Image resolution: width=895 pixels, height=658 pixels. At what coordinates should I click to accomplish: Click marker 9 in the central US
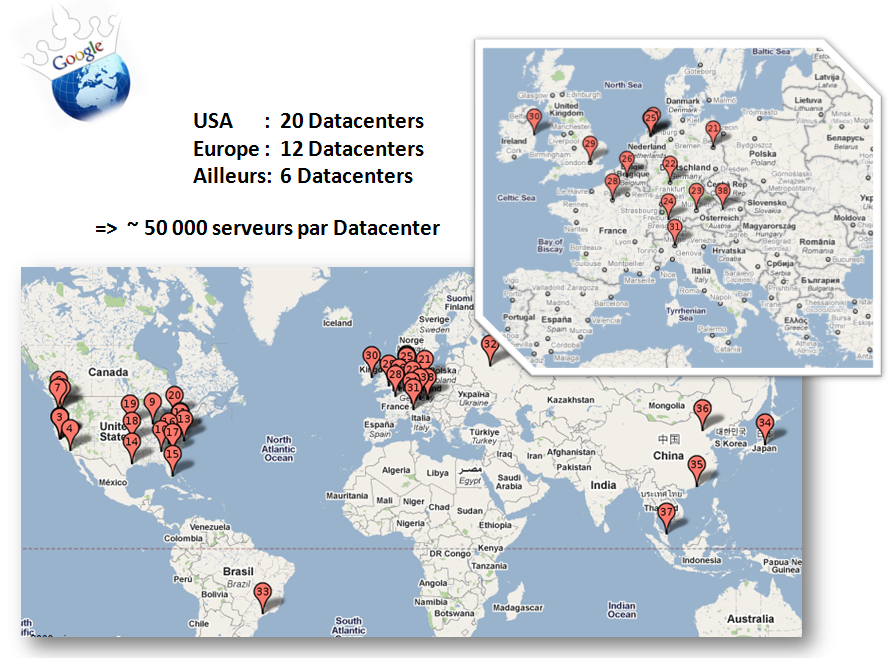tap(152, 403)
